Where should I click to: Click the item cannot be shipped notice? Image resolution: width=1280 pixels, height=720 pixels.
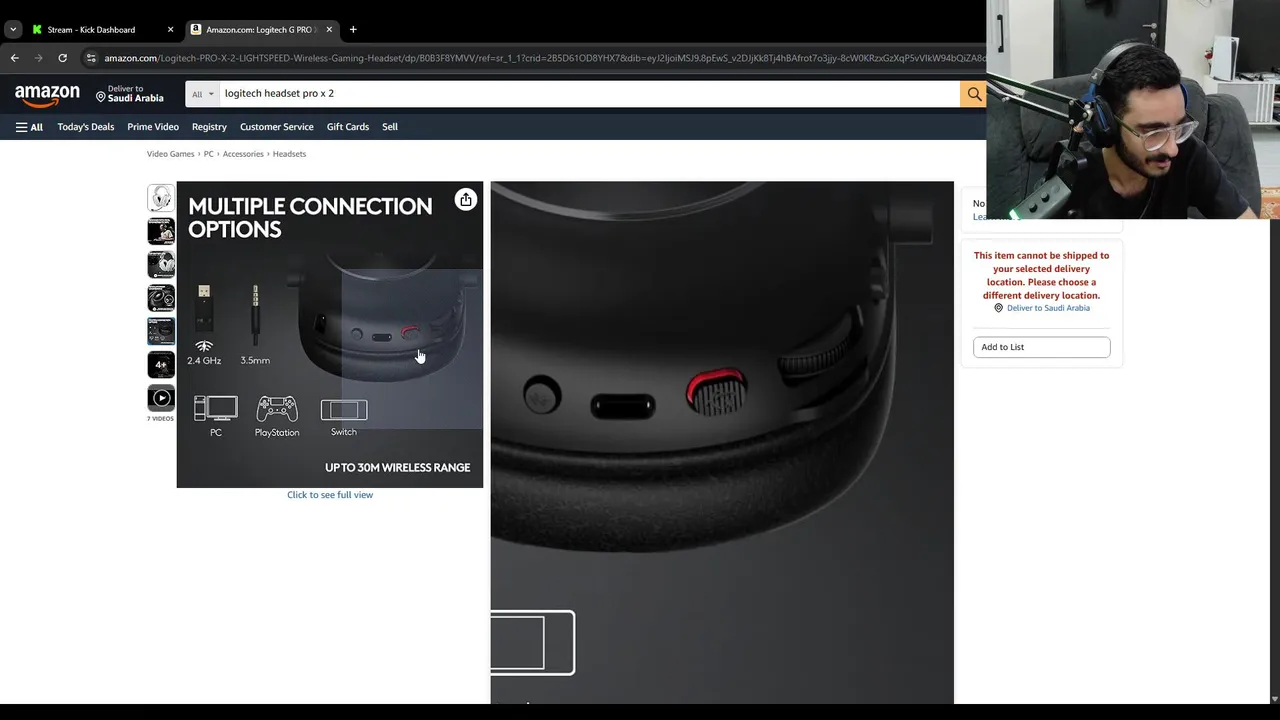[x=1041, y=275]
